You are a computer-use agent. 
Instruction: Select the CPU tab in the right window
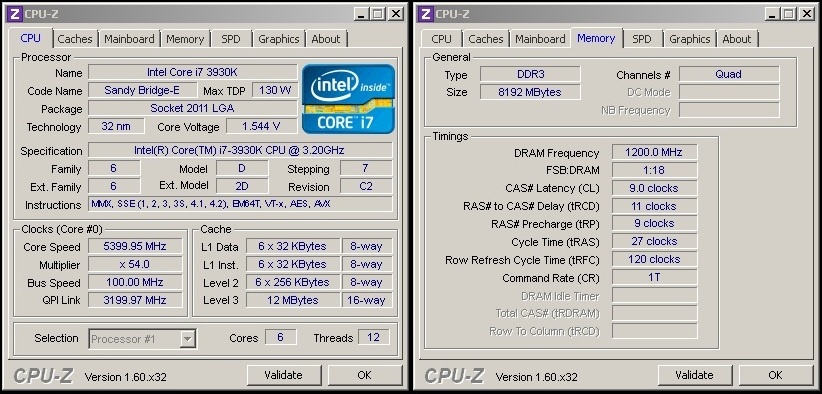click(441, 39)
